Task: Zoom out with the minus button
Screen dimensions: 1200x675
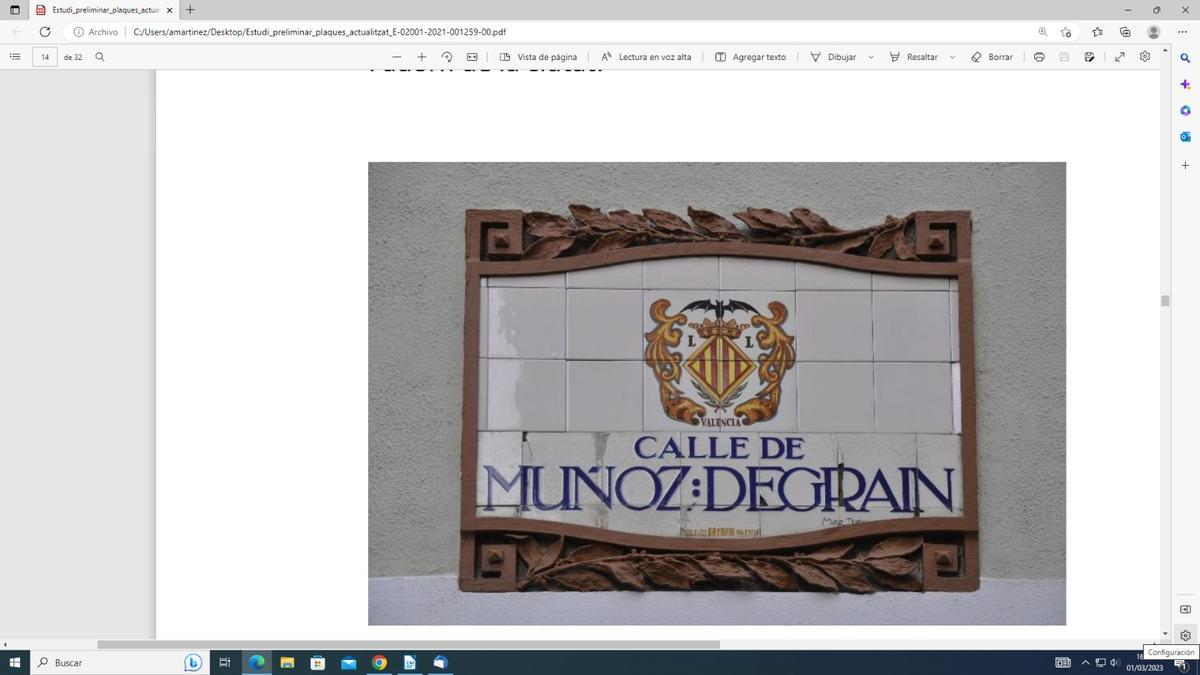Action: click(395, 57)
